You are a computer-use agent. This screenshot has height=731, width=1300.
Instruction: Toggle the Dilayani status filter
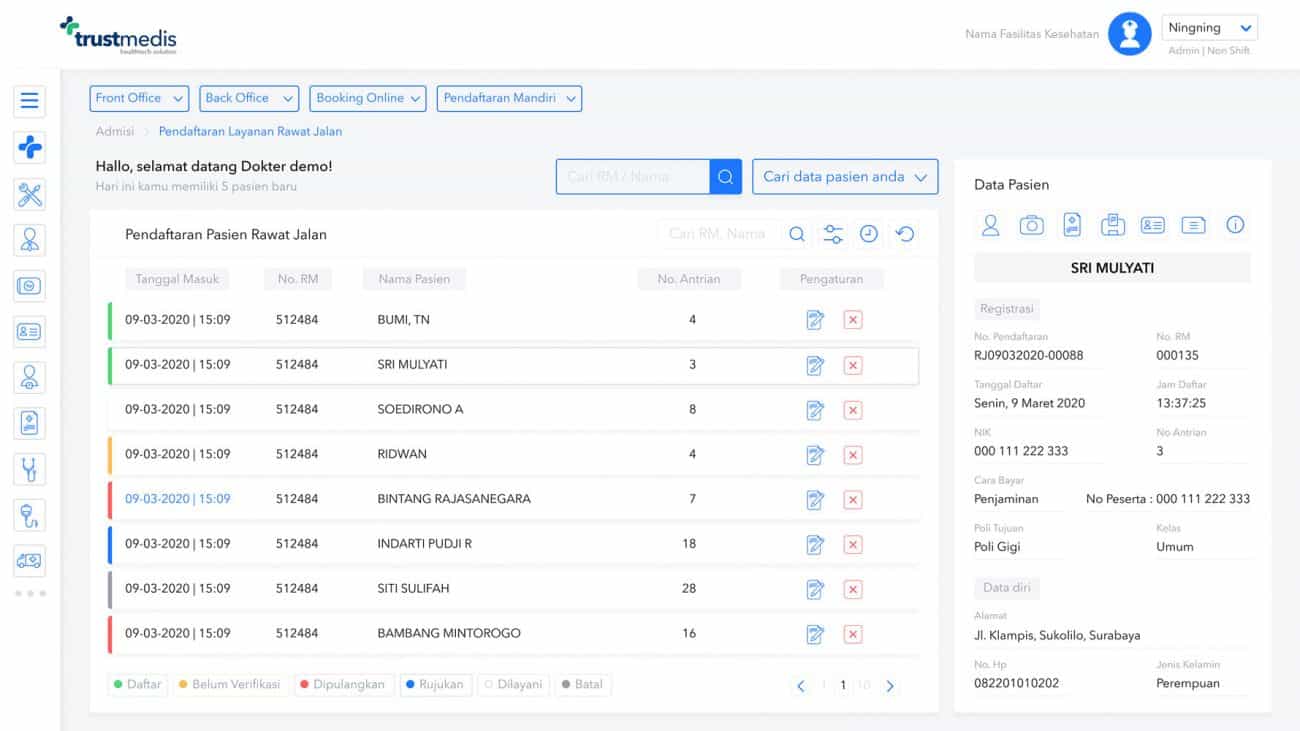click(x=513, y=685)
